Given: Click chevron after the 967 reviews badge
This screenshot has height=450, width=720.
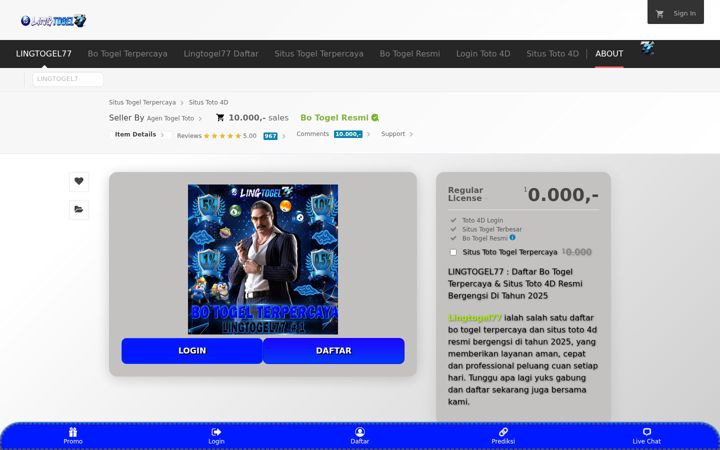Looking at the screenshot, I should 284,136.
